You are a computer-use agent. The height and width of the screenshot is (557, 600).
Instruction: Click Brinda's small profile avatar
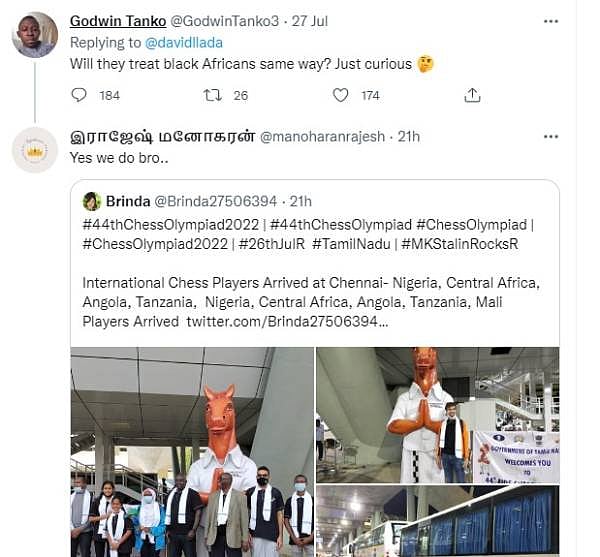[x=91, y=200]
